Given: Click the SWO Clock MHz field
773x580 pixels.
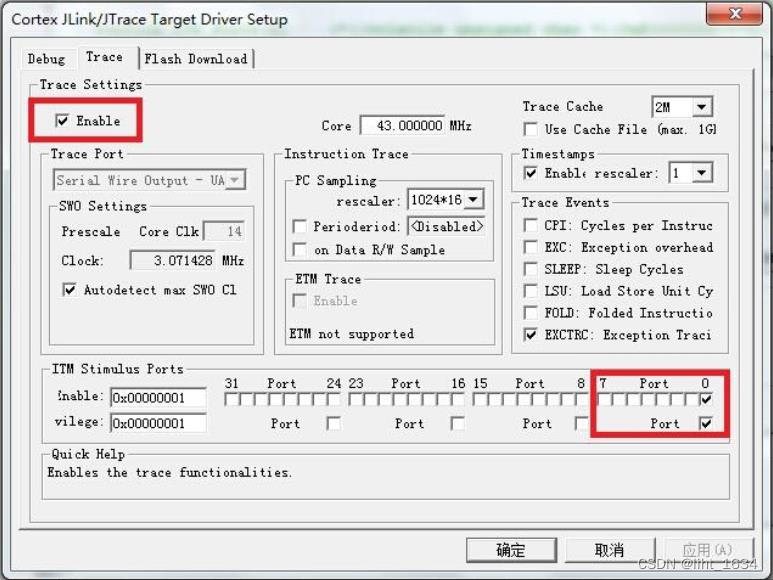Looking at the screenshot, I should [x=173, y=261].
